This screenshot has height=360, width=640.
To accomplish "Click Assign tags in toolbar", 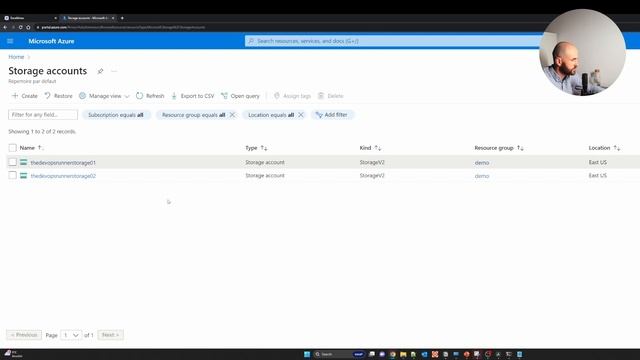I will [x=292, y=96].
